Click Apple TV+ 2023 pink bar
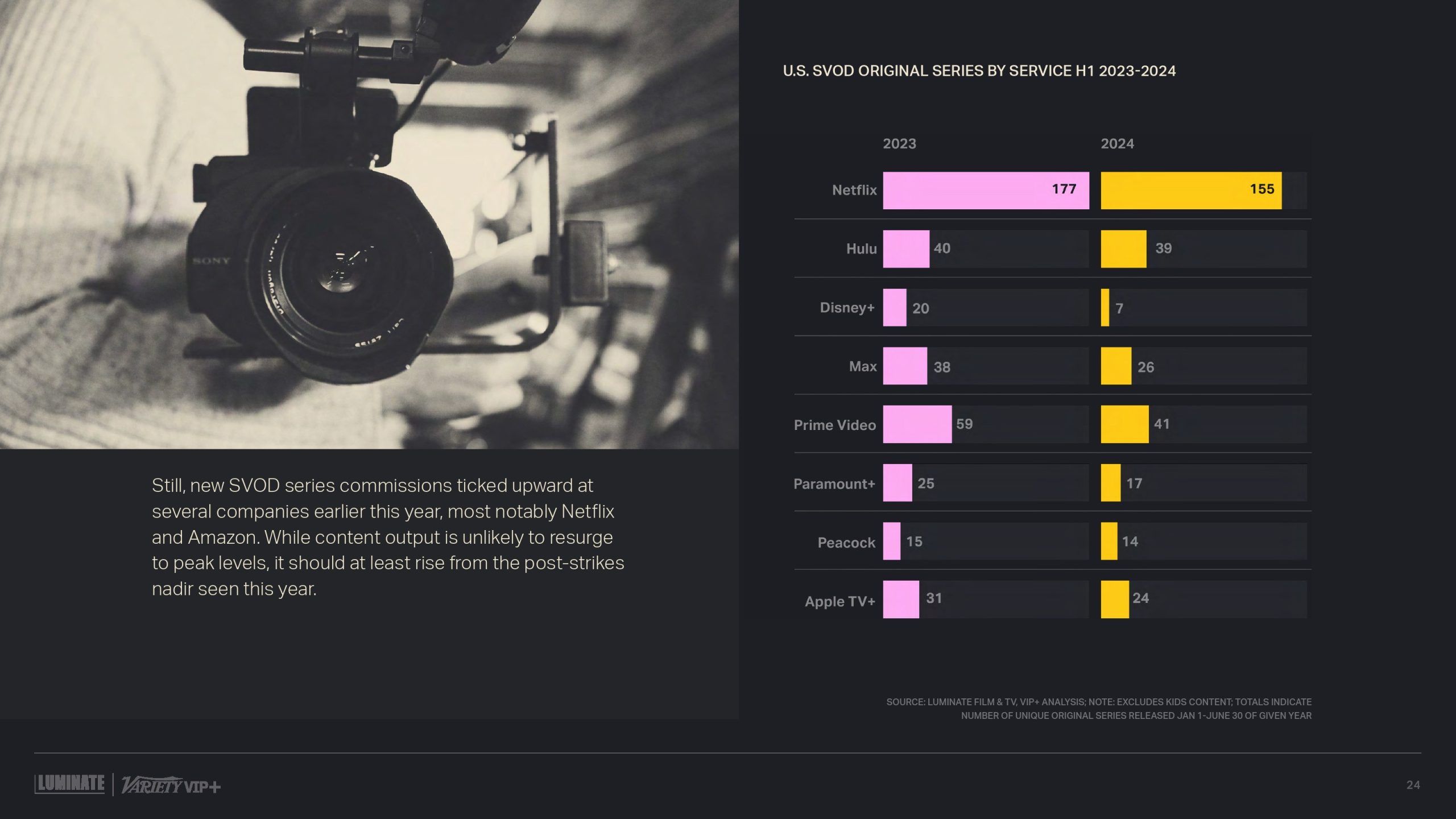 (x=901, y=599)
